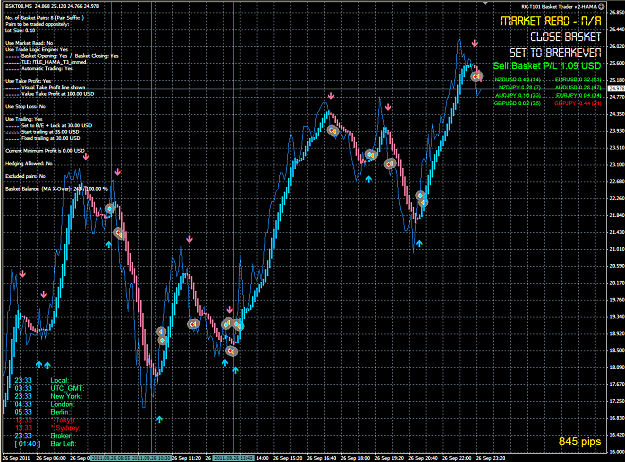Image resolution: width=625 pixels, height=462 pixels.
Task: Select the NZDUSD 0.43 pair line
Action: coord(517,80)
